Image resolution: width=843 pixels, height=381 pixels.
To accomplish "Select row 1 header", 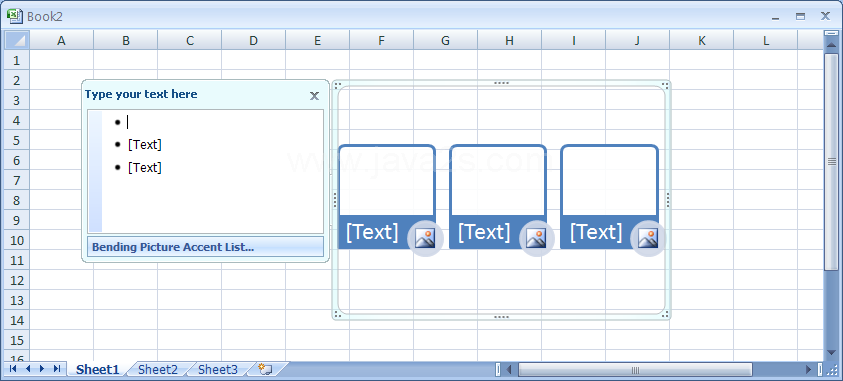I will pos(17,60).
